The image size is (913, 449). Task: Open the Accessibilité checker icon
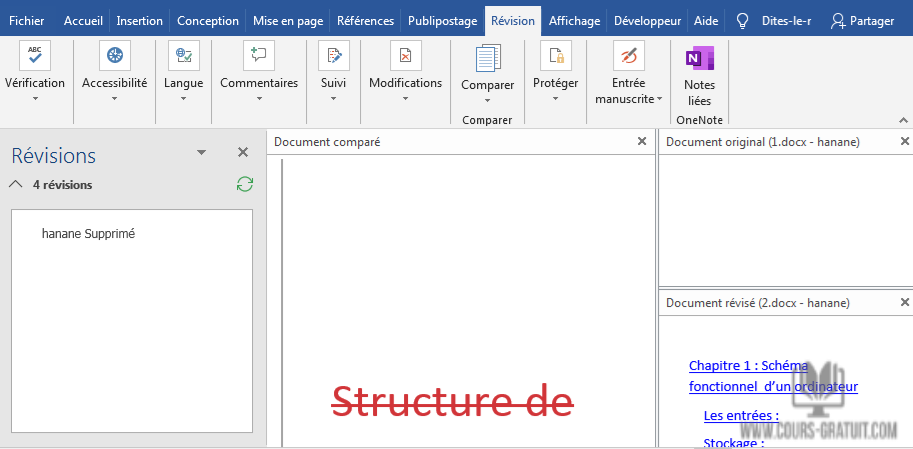tap(114, 56)
